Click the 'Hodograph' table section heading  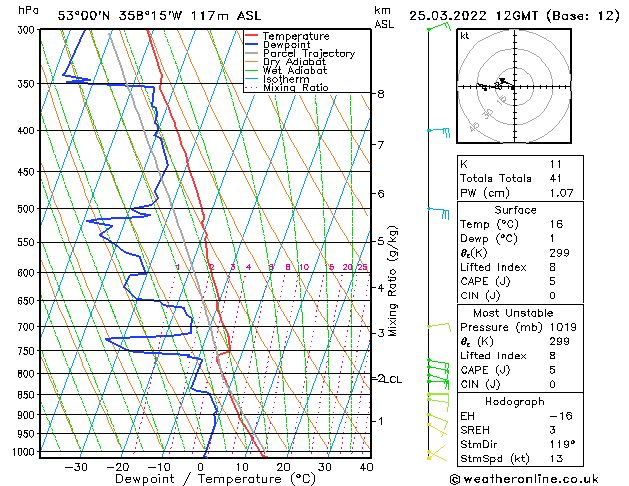[515, 402]
